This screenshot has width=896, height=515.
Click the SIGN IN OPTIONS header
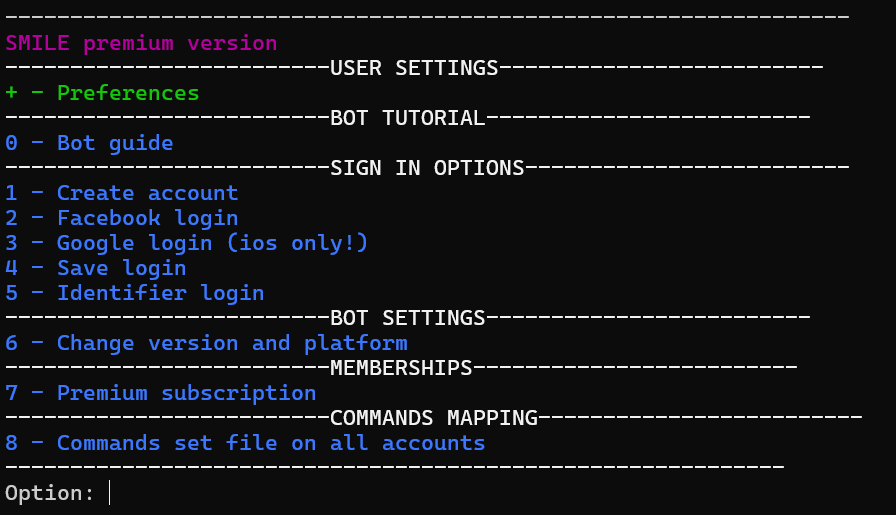pos(427,168)
